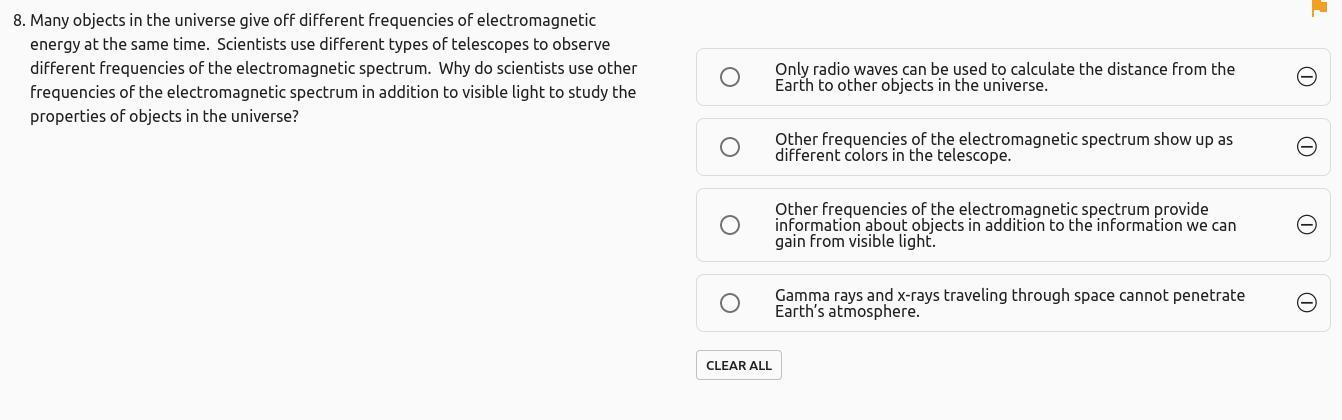Screen dimensions: 1342x420
Task: Click the 'Only radio waves can be used' answer text
Action: (x=1004, y=77)
